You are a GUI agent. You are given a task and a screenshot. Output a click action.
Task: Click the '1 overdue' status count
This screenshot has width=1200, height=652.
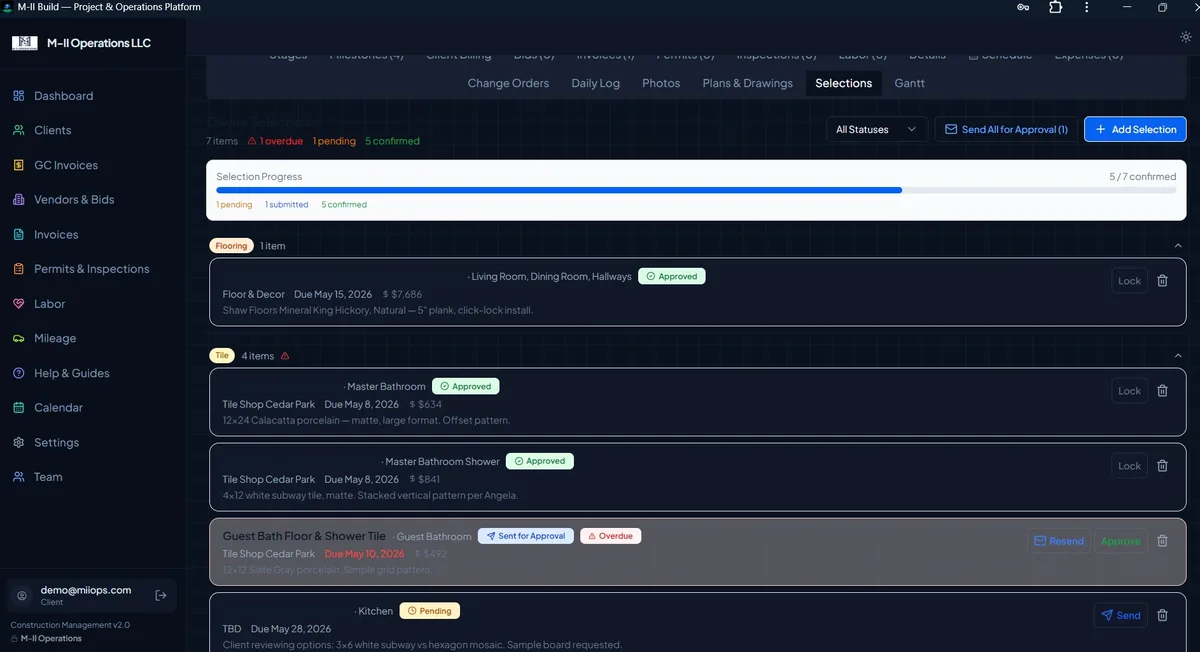(x=275, y=141)
